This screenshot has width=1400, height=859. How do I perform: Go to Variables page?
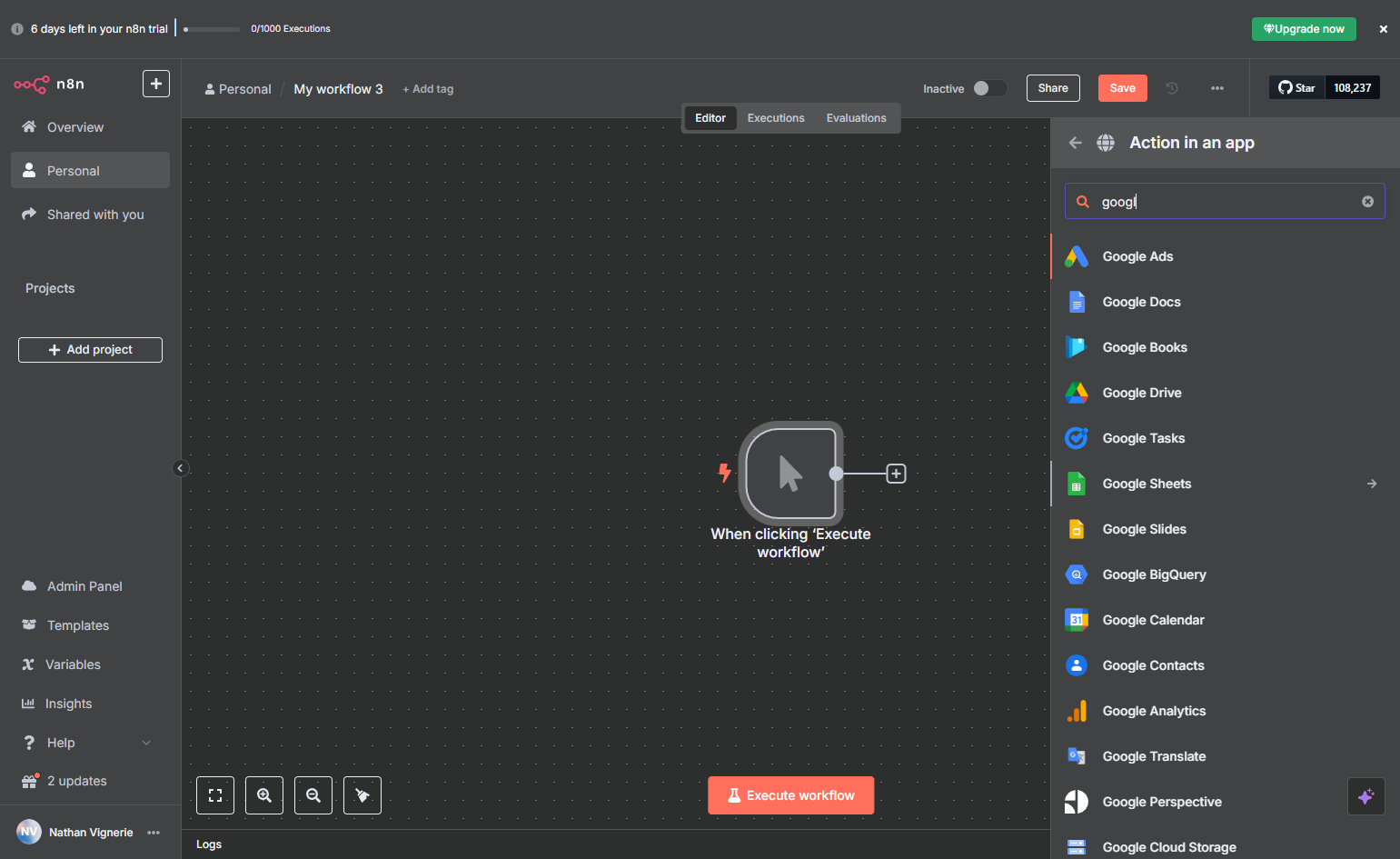(90, 664)
